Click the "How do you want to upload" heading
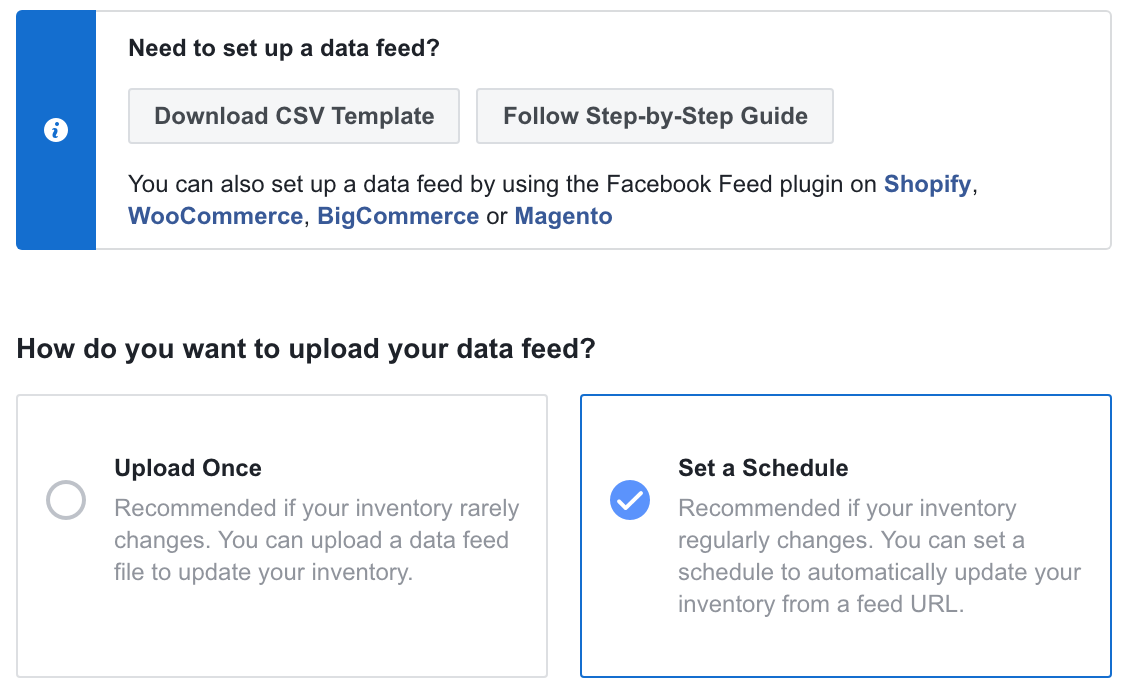Viewport: 1134px width, 700px height. coord(306,349)
